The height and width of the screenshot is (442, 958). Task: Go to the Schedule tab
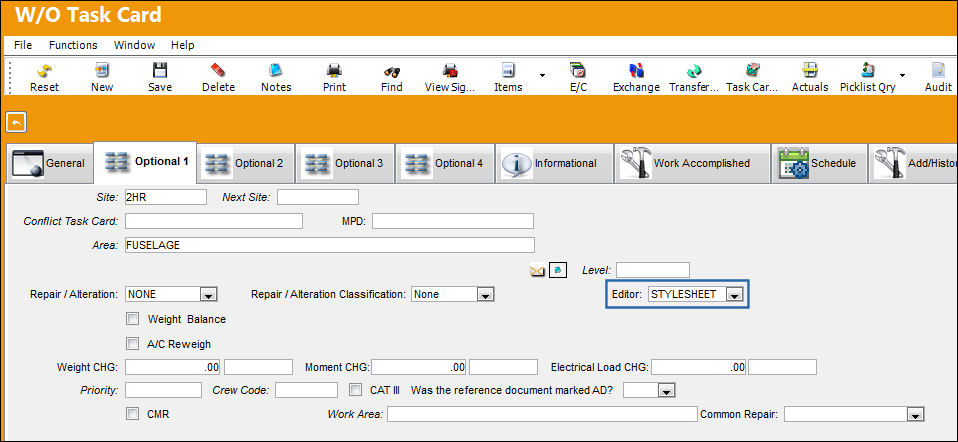point(819,164)
